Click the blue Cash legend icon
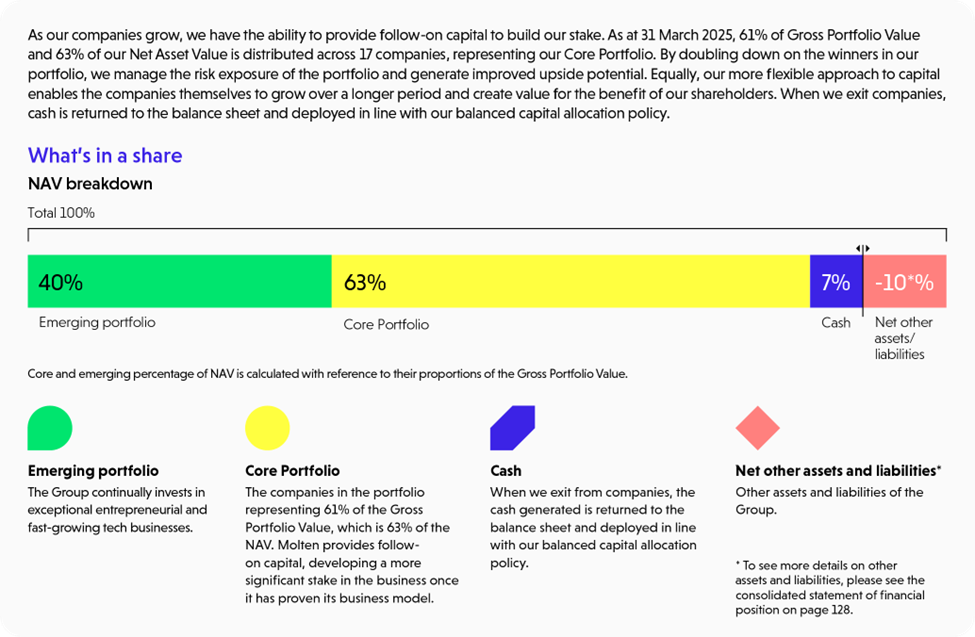The width and height of the screenshot is (975, 637). coord(512,428)
